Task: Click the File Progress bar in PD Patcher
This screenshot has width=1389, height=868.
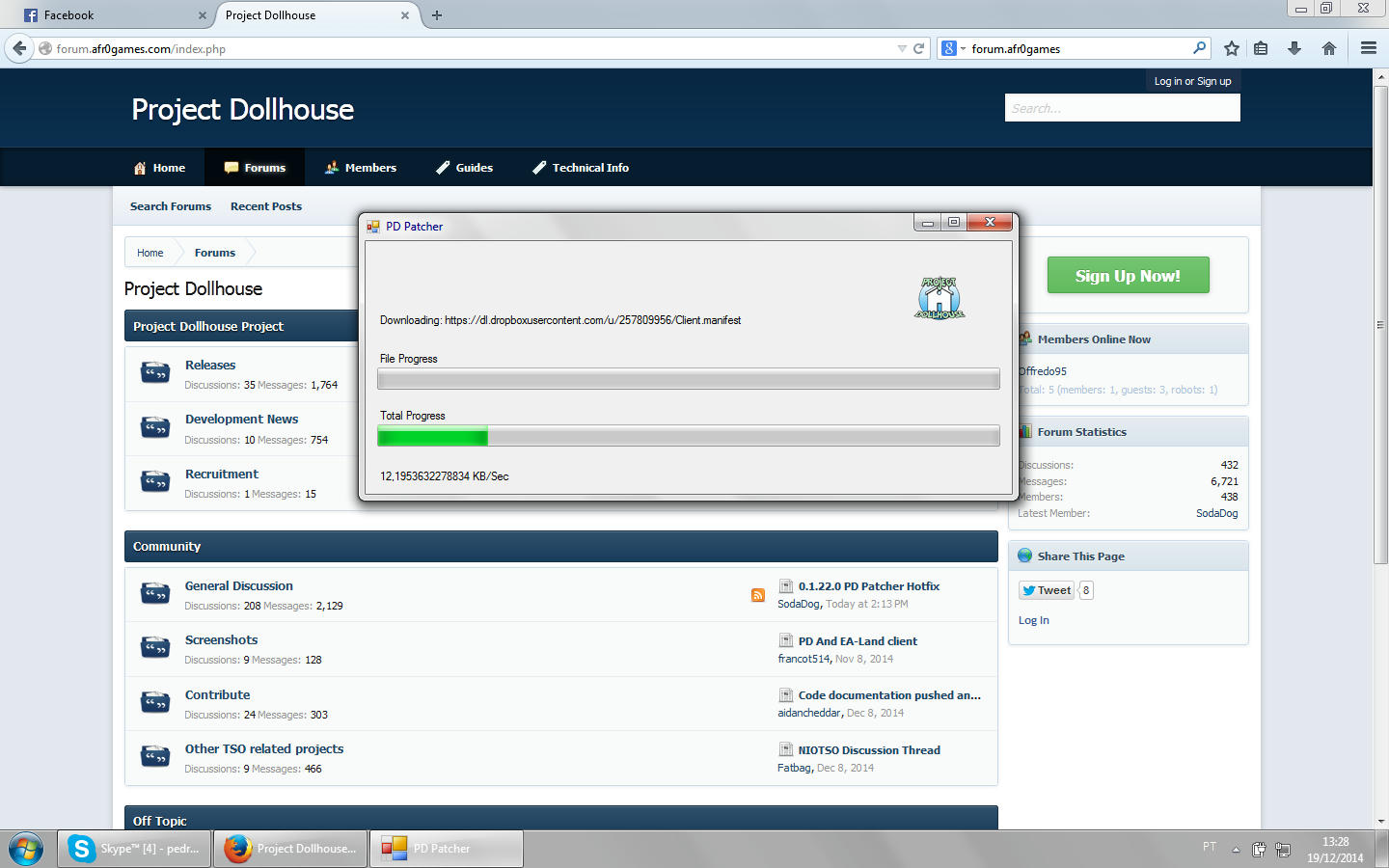Action: [x=689, y=380]
